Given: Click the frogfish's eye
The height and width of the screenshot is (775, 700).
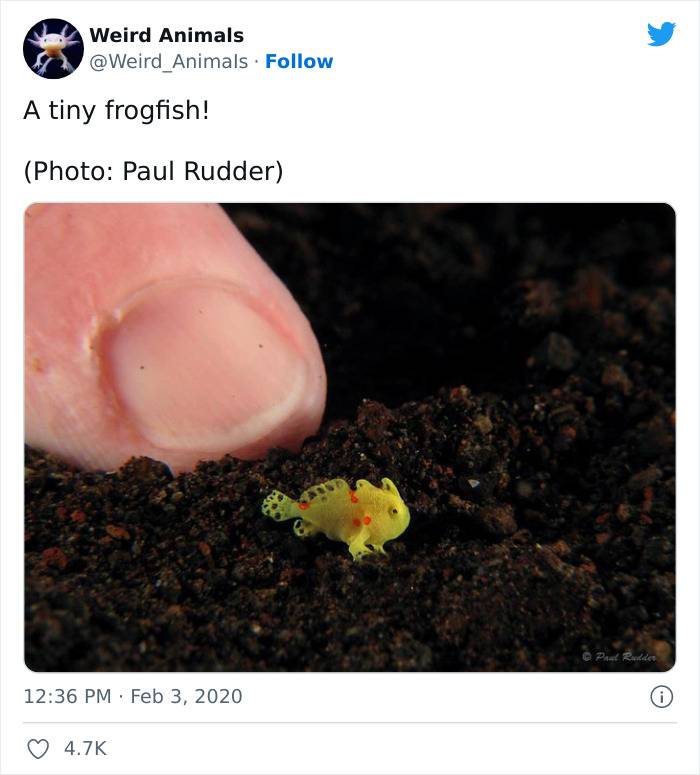Looking at the screenshot, I should tap(394, 511).
